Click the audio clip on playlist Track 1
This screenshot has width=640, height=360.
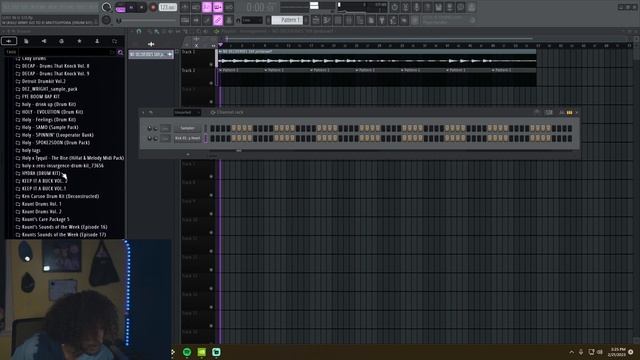tap(377, 59)
